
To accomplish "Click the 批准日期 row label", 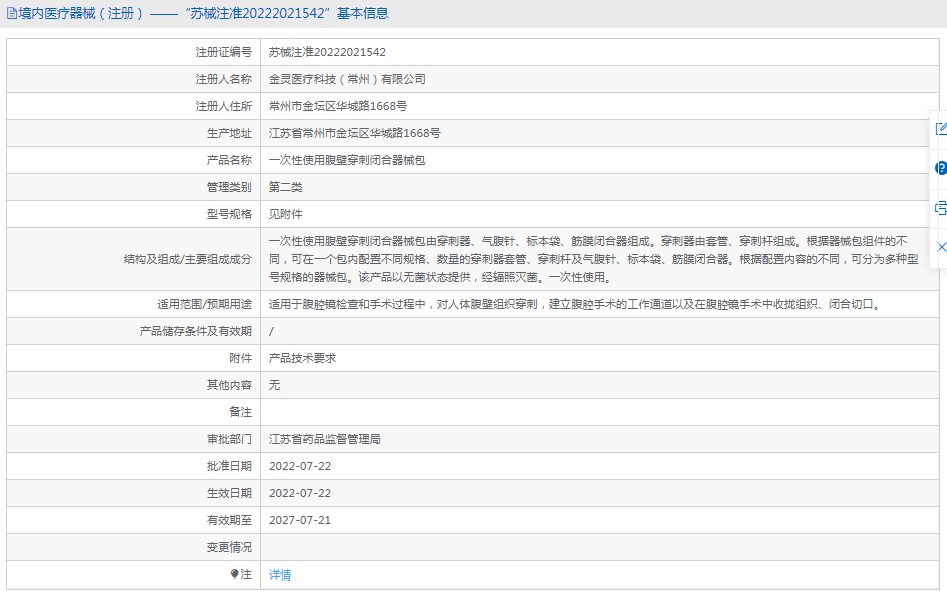I will [x=229, y=466].
